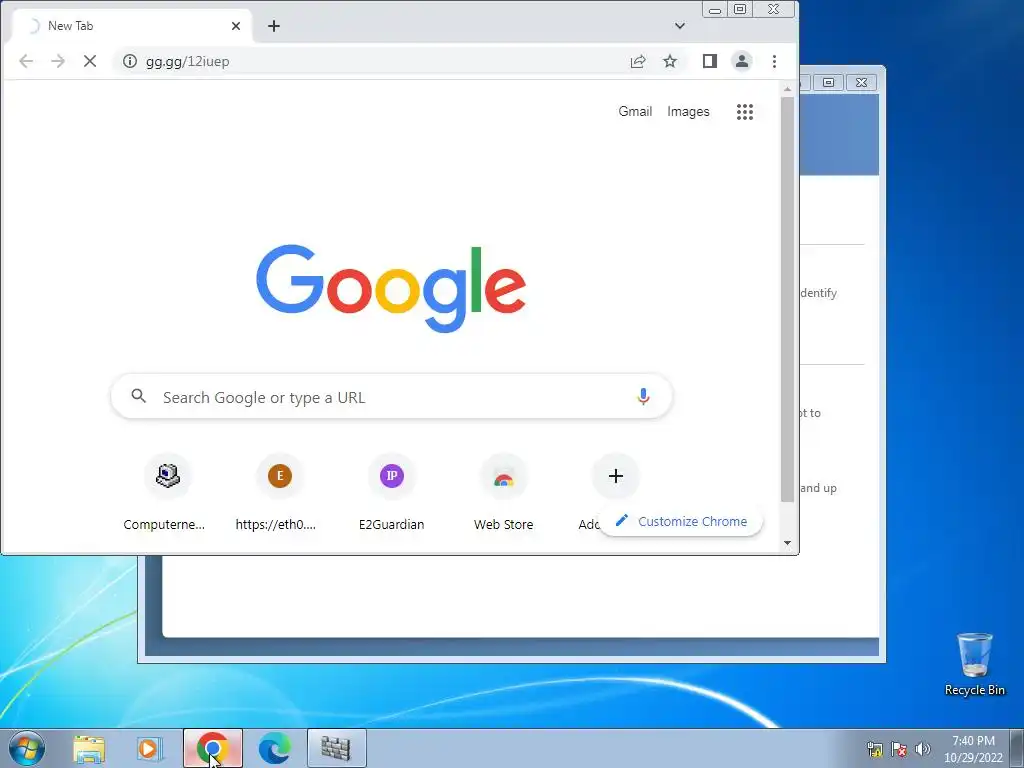1024x768 pixels.
Task: Open the E2Guardian shortcut tile
Action: point(391,493)
